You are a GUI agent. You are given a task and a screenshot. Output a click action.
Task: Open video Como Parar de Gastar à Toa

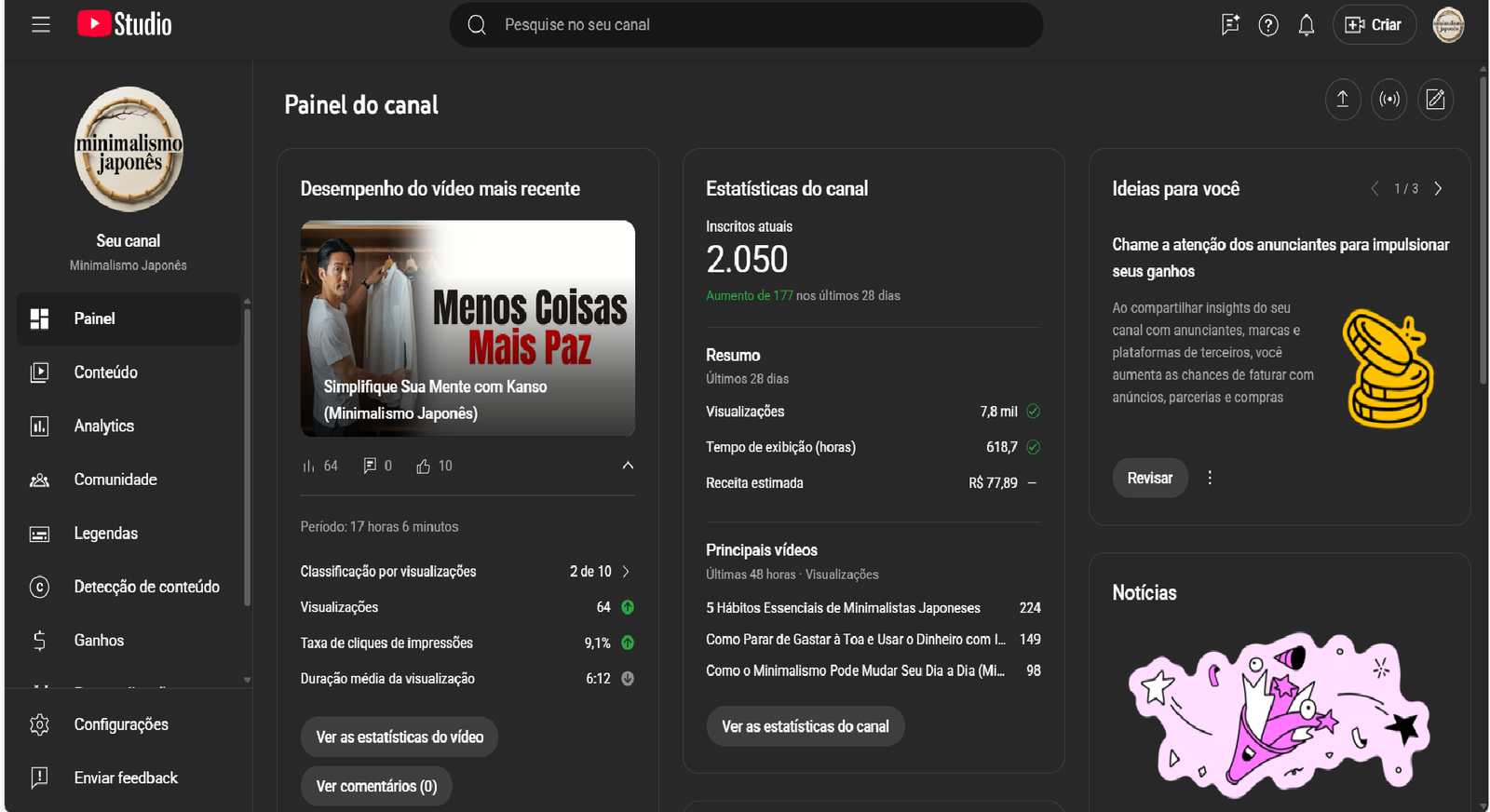click(856, 640)
